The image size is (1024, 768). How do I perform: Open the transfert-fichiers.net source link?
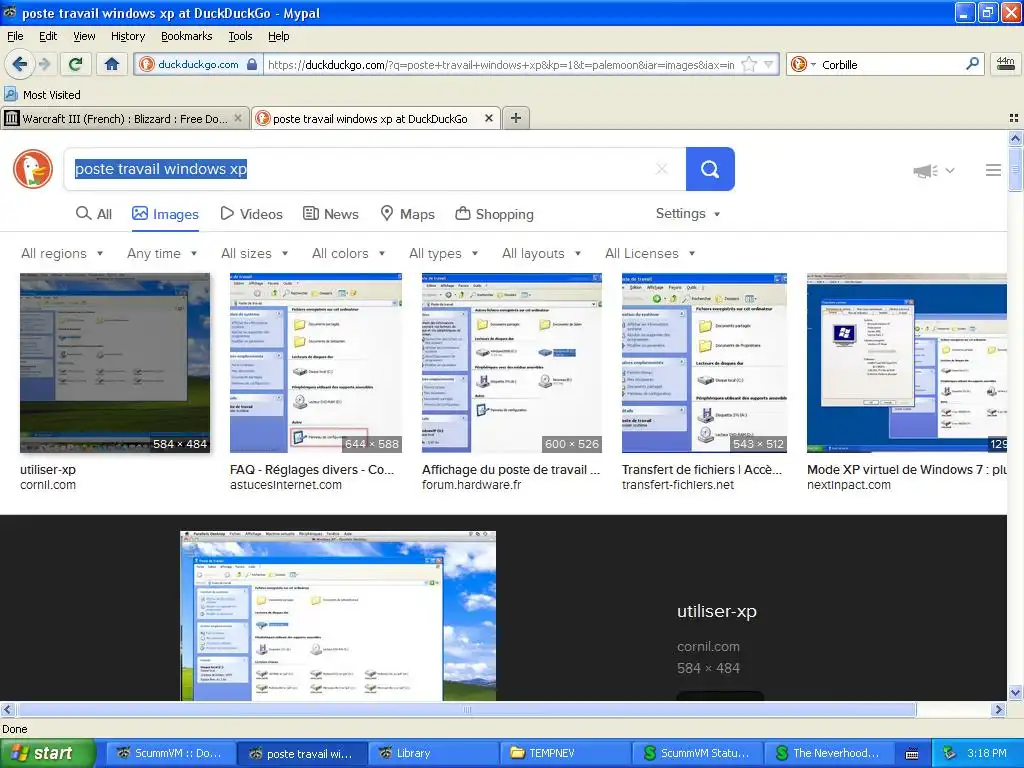pyautogui.click(x=677, y=485)
